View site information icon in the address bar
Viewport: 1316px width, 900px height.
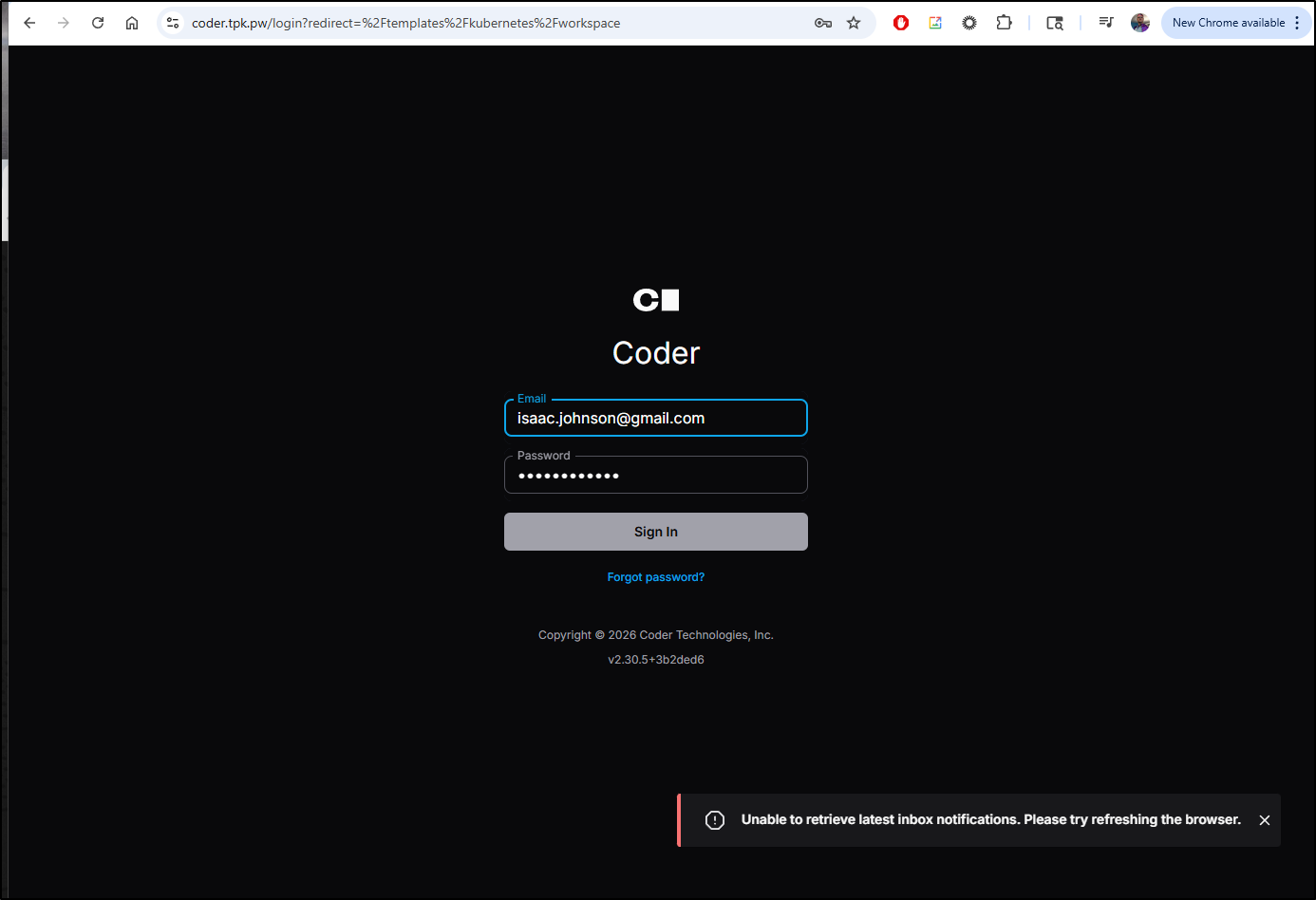[x=172, y=22]
